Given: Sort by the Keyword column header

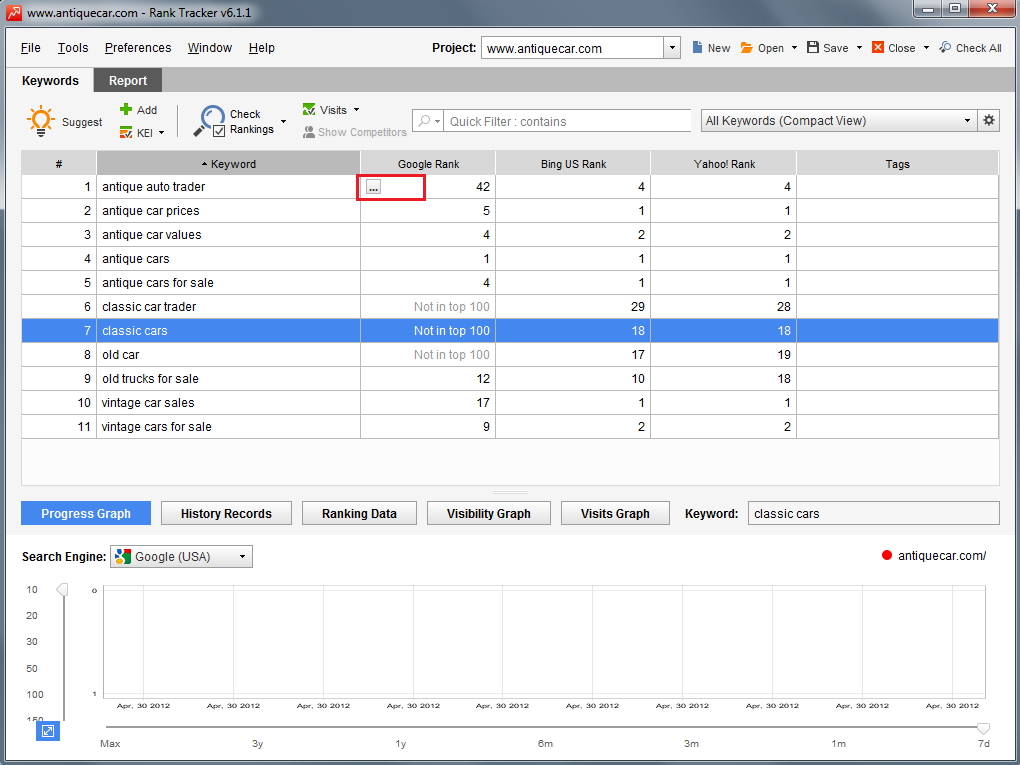Looking at the screenshot, I should click(228, 163).
